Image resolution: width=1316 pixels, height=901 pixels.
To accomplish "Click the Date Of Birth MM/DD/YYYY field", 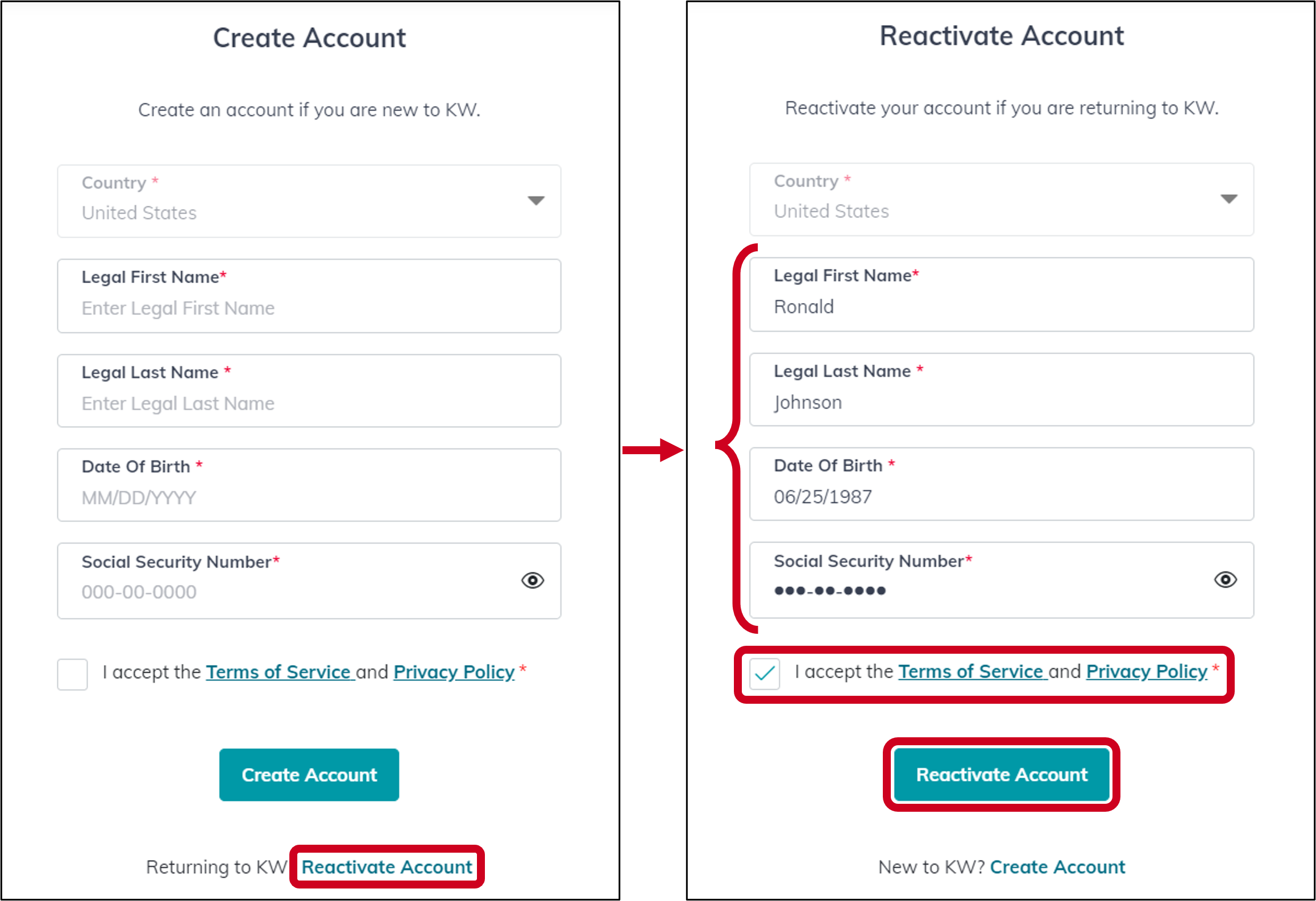I will (x=309, y=497).
